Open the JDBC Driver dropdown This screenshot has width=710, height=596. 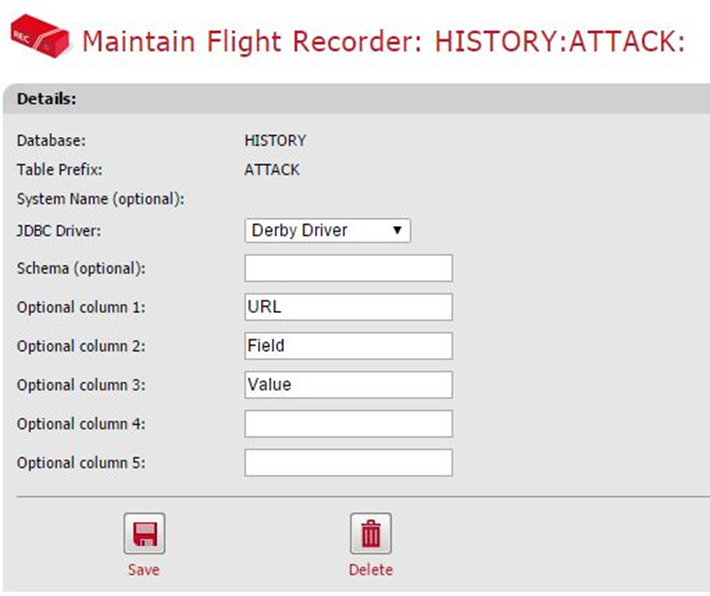[328, 231]
